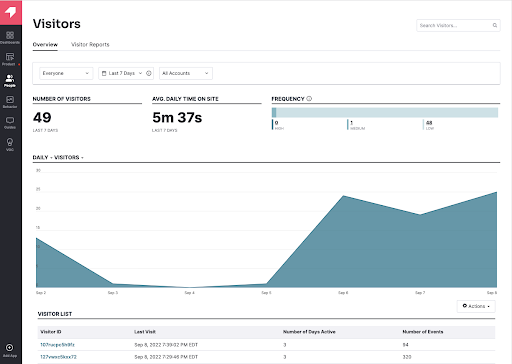Click the Pendo logo icon
Viewport: 512px width, 364px height.
coord(11,12)
